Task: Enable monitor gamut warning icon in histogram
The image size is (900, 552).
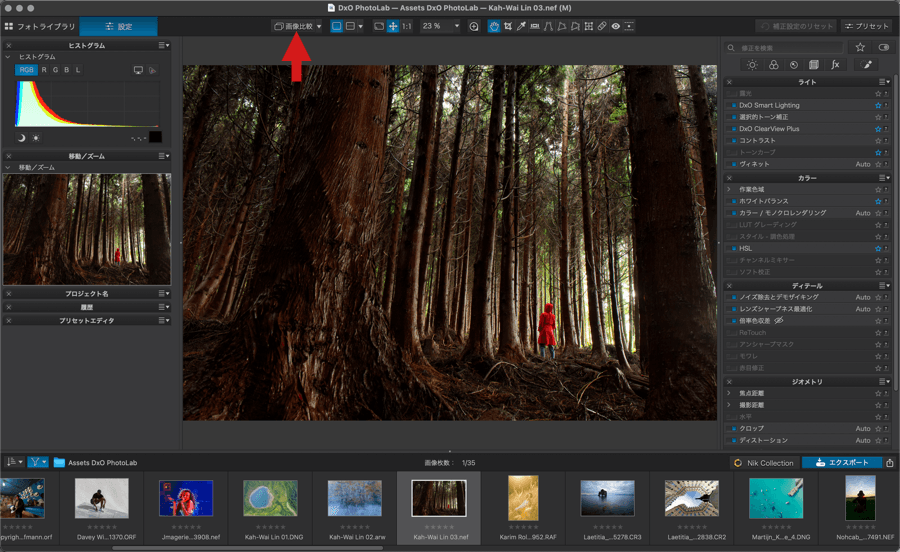Action: 138,70
